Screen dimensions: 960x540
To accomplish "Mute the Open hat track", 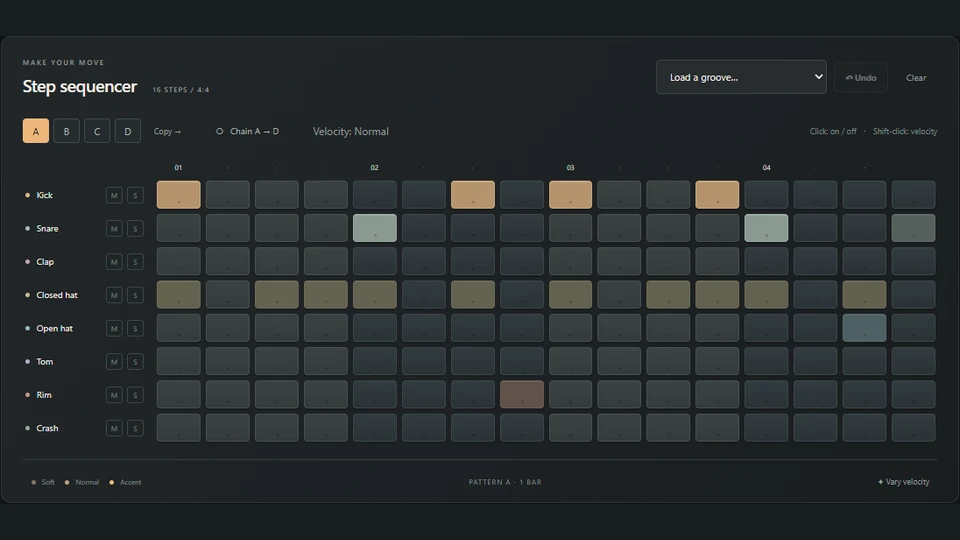I will 114,329.
